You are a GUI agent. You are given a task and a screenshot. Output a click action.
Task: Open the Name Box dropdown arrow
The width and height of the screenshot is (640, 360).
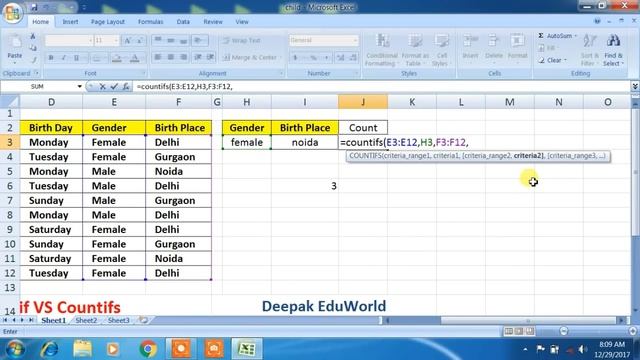click(x=79, y=87)
